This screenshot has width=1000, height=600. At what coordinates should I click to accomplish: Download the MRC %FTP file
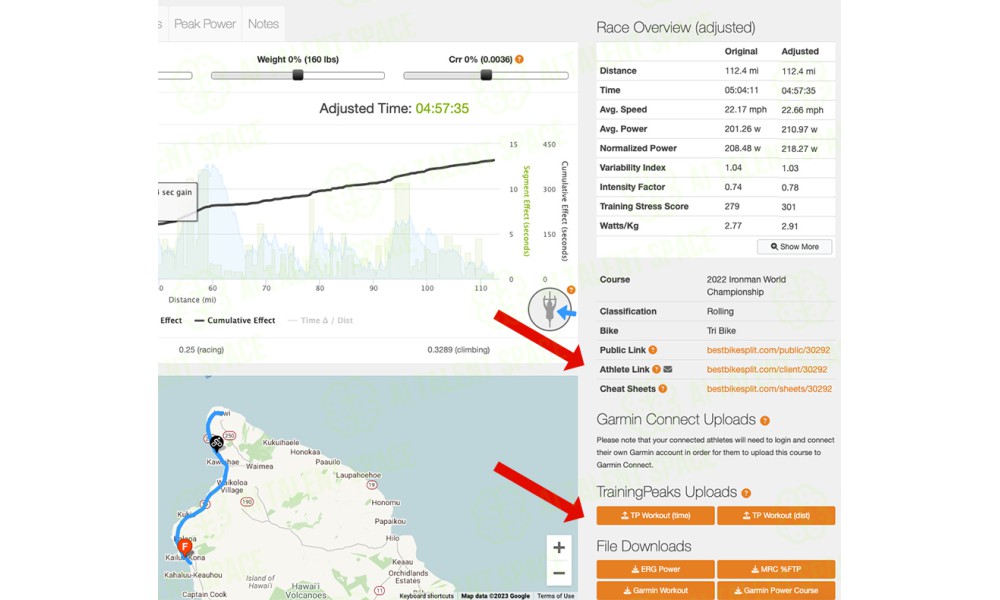[776, 569]
